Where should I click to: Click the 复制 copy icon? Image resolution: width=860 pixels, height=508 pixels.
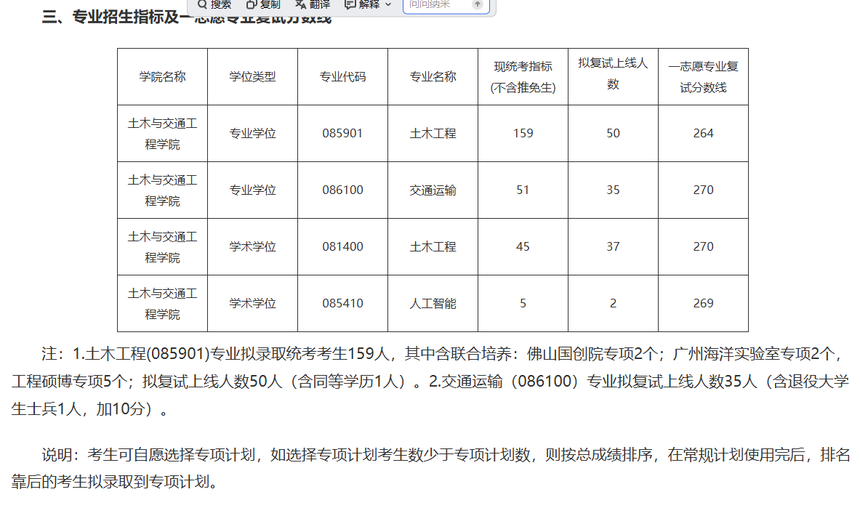pos(252,5)
